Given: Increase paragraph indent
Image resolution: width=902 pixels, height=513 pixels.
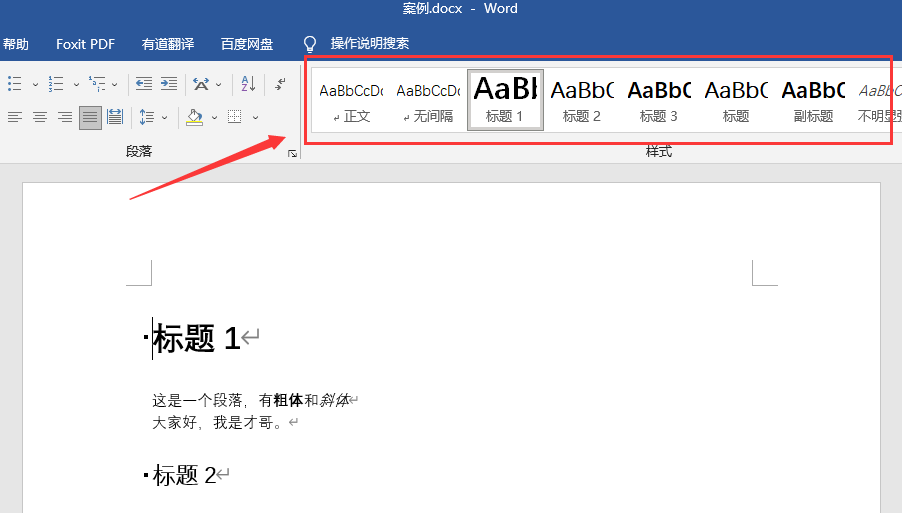Looking at the screenshot, I should point(169,84).
